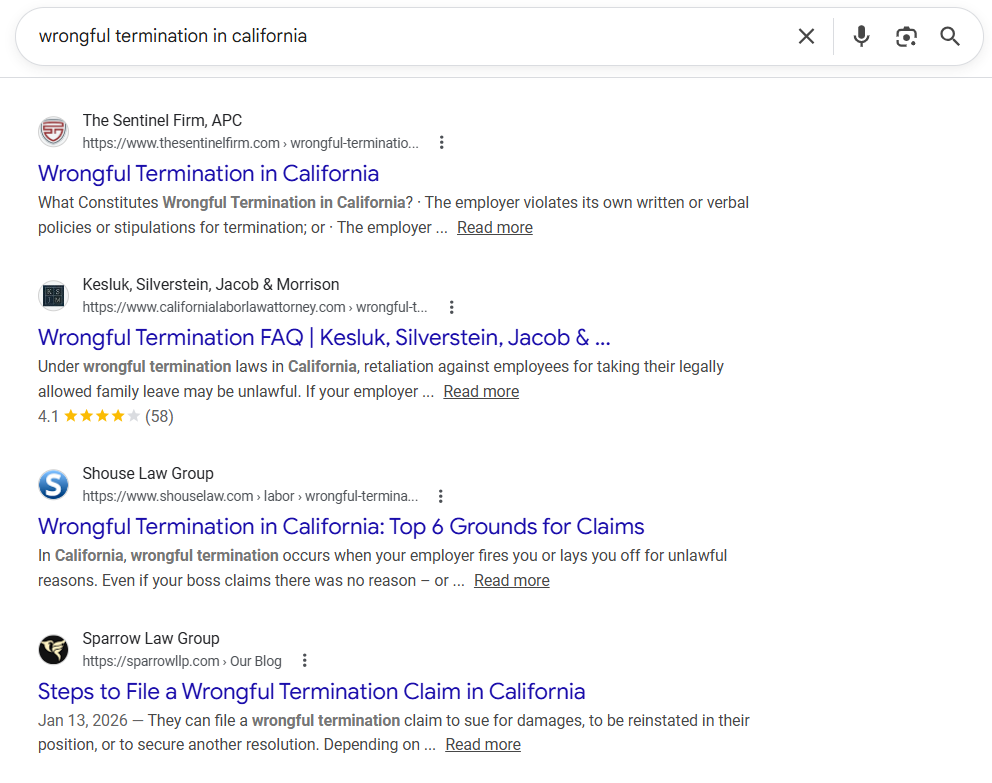Expand the Sparrow blog snippet via Read more
This screenshot has height=783, width=992.
coord(483,744)
